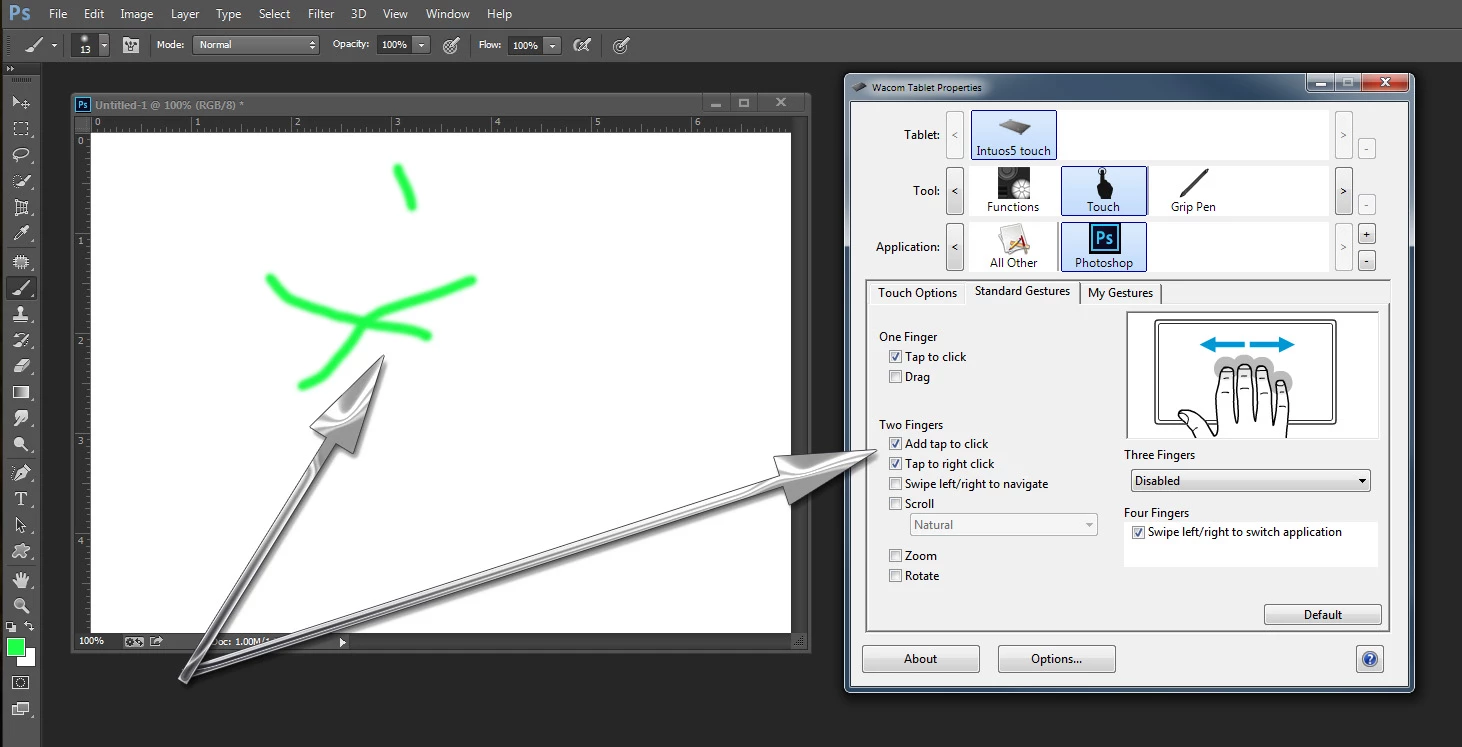1462x747 pixels.
Task: Select the Type tool
Action: click(21, 498)
